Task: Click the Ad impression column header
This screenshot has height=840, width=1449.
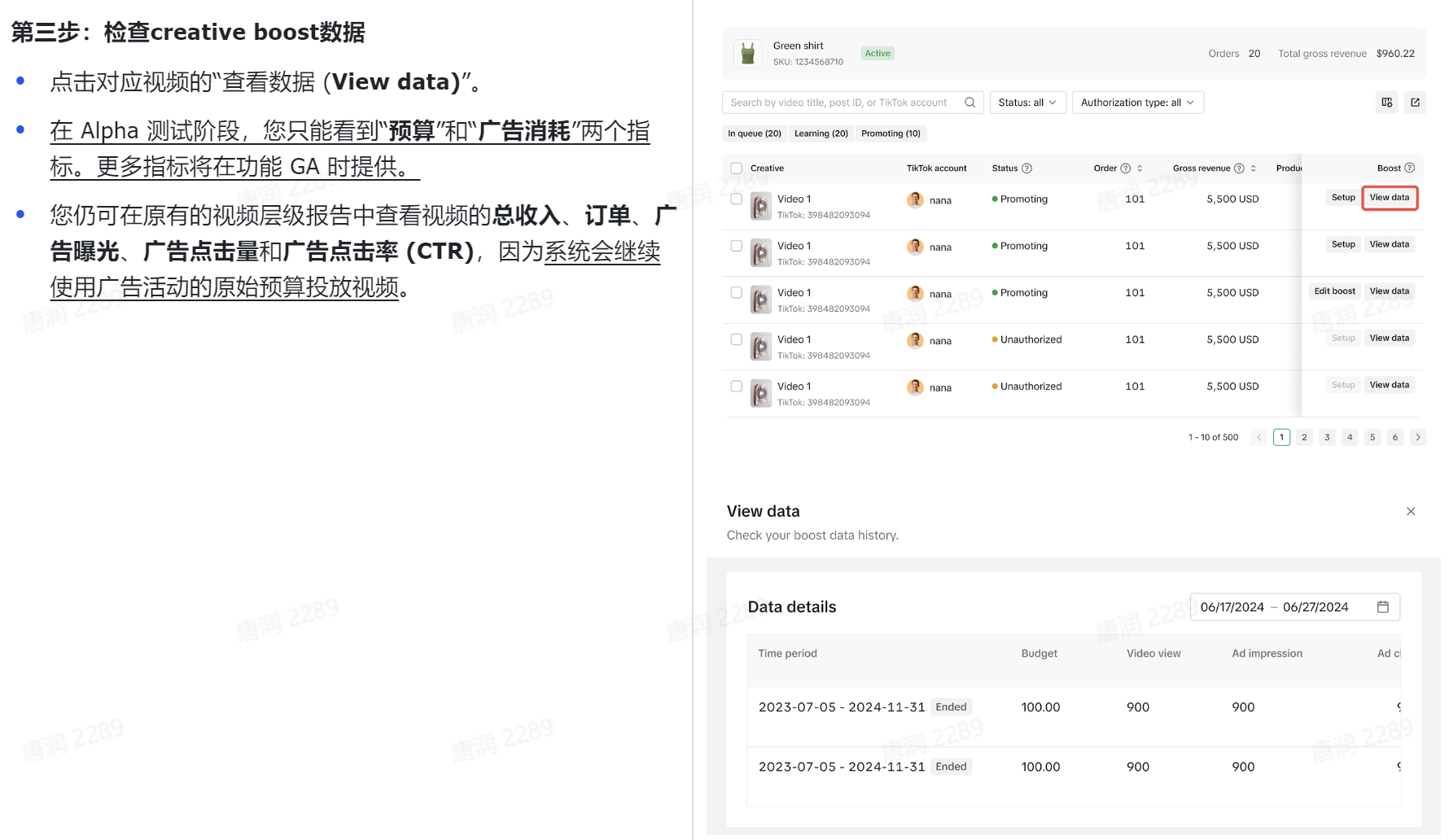Action: 1267,654
